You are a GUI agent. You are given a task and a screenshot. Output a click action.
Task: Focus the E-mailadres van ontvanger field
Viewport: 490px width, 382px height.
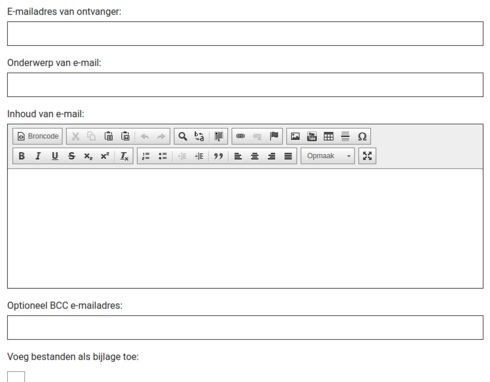click(x=245, y=34)
